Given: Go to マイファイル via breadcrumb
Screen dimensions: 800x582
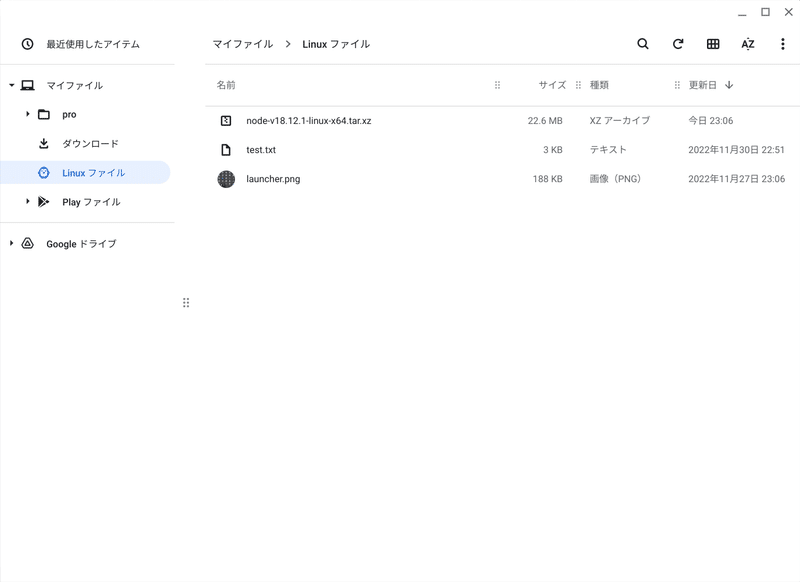Looking at the screenshot, I should [x=243, y=44].
